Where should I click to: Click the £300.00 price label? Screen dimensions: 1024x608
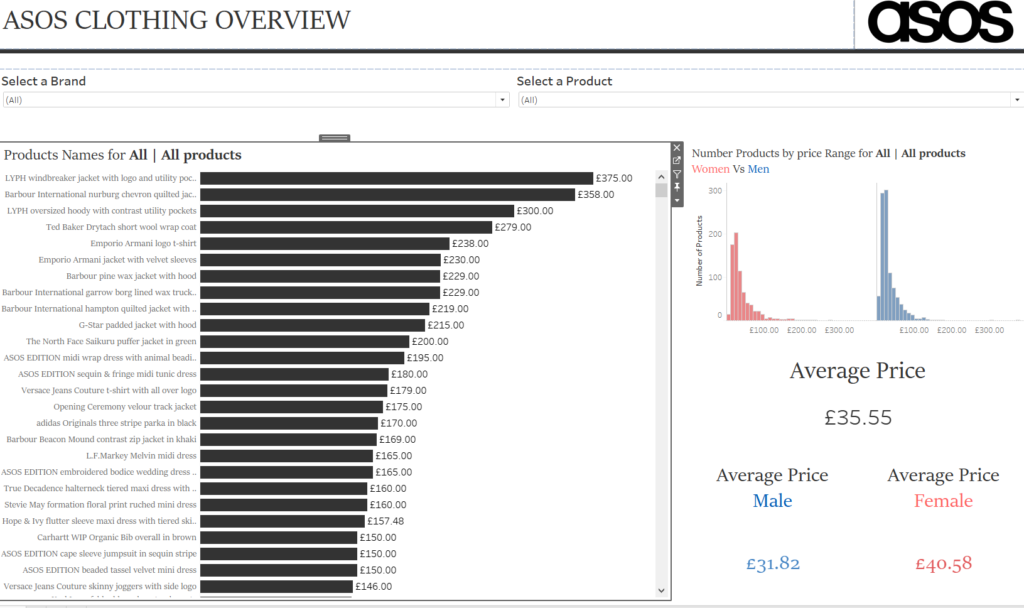[x=535, y=211]
